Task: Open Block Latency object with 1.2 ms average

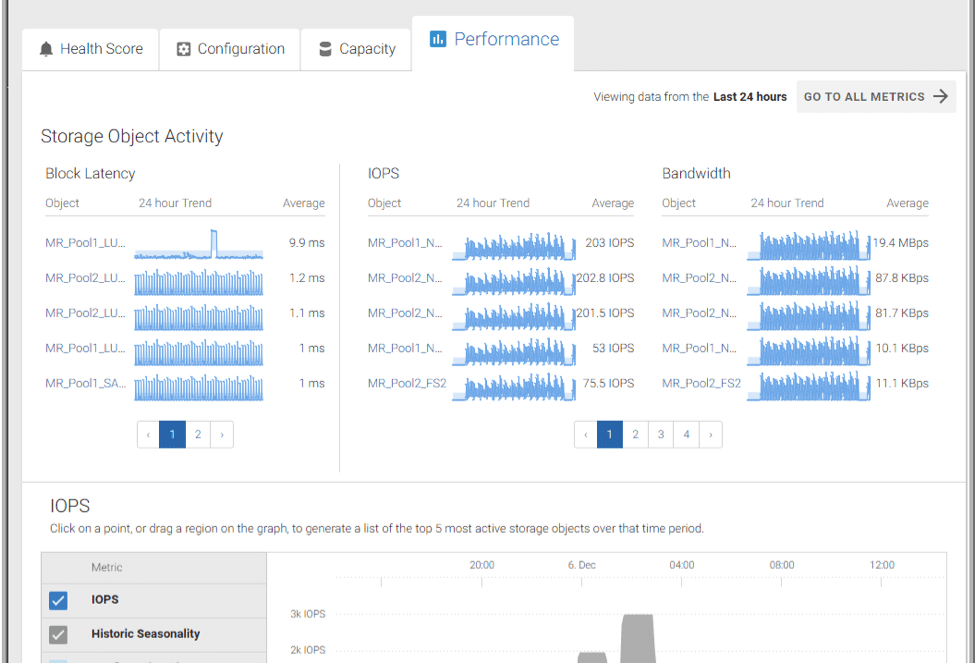Action: pyautogui.click(x=85, y=278)
